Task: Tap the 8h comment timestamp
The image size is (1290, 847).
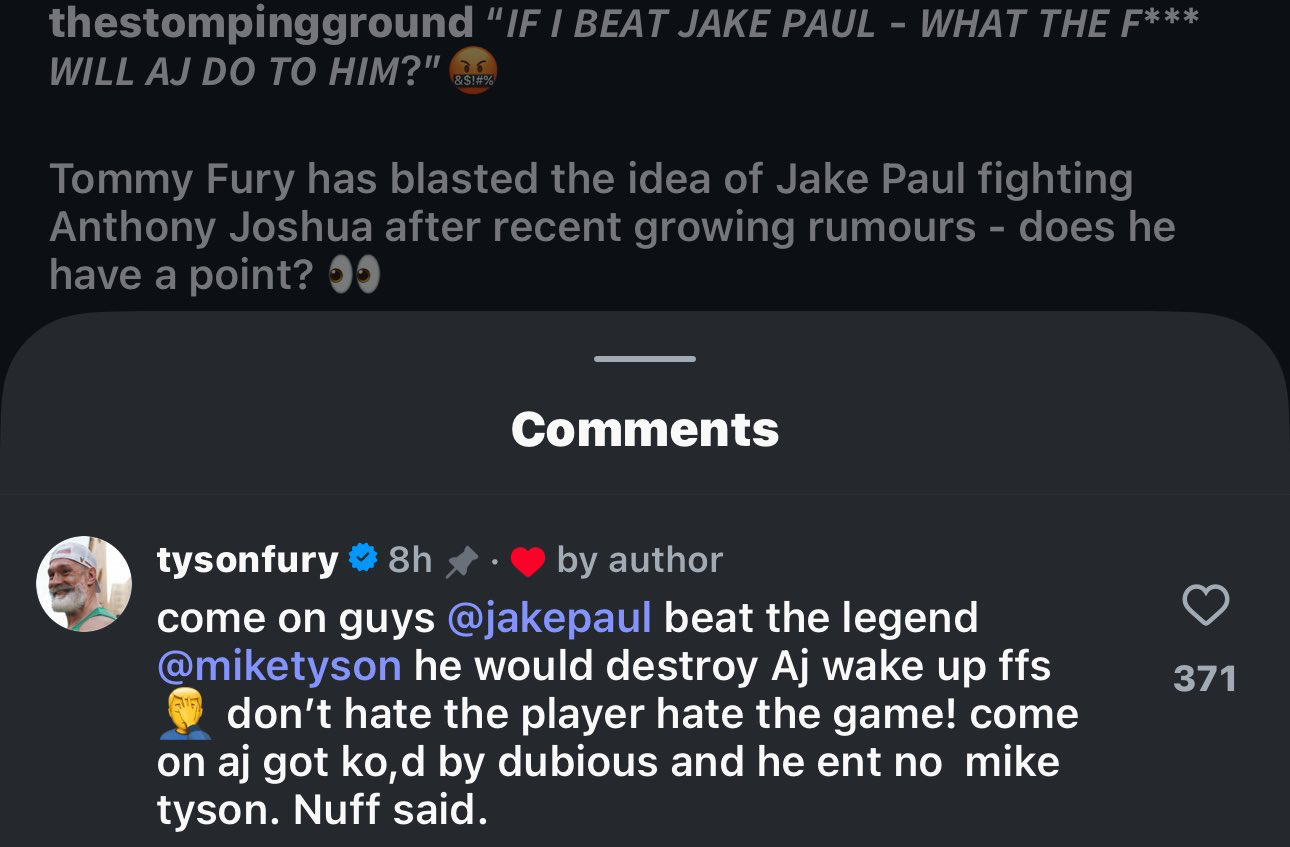Action: [x=410, y=560]
